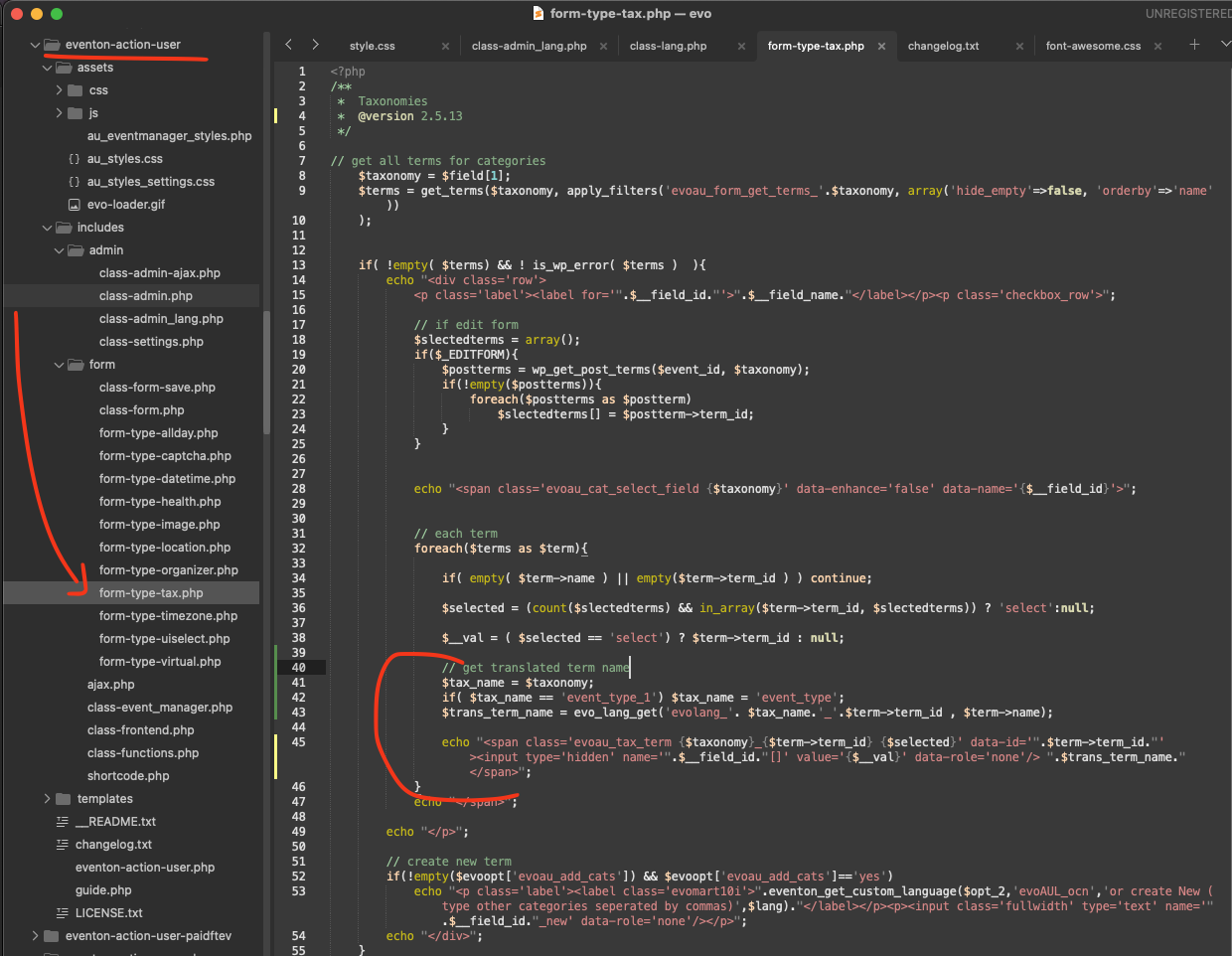Collapse the eventon-action-user root folder
This screenshot has width=1232, height=956.
(36, 45)
